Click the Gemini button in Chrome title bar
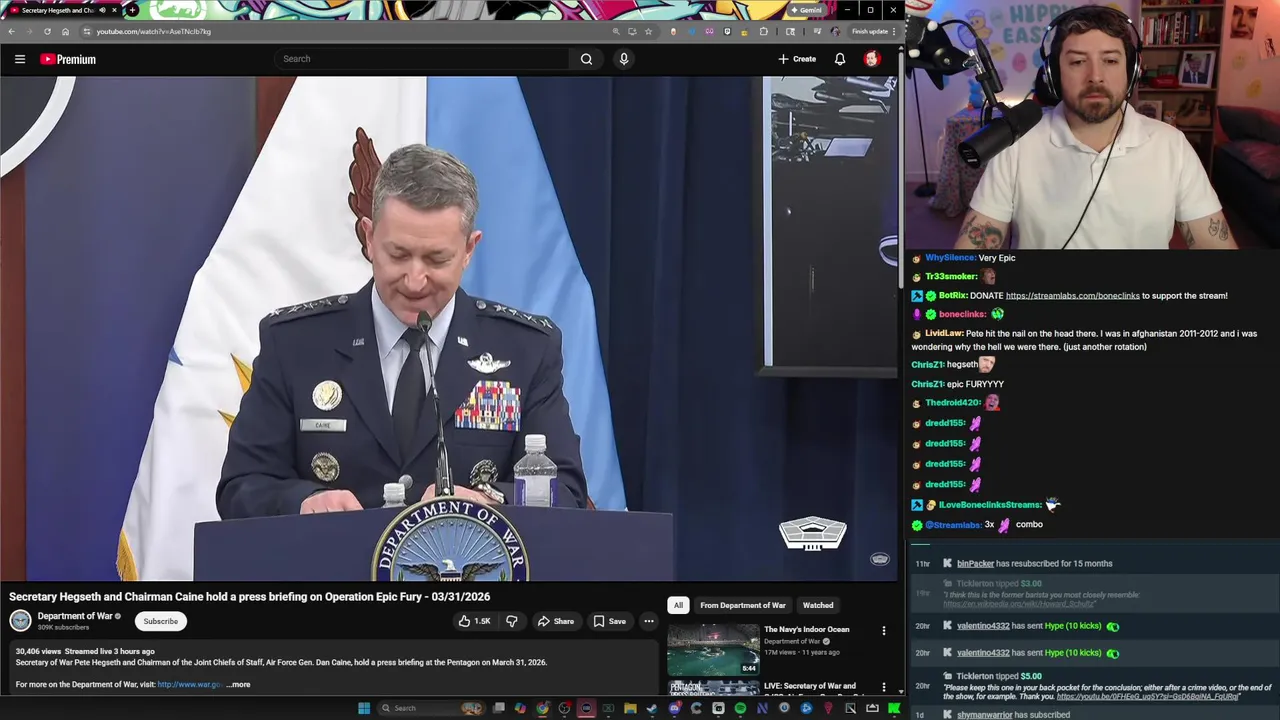 [x=806, y=10]
